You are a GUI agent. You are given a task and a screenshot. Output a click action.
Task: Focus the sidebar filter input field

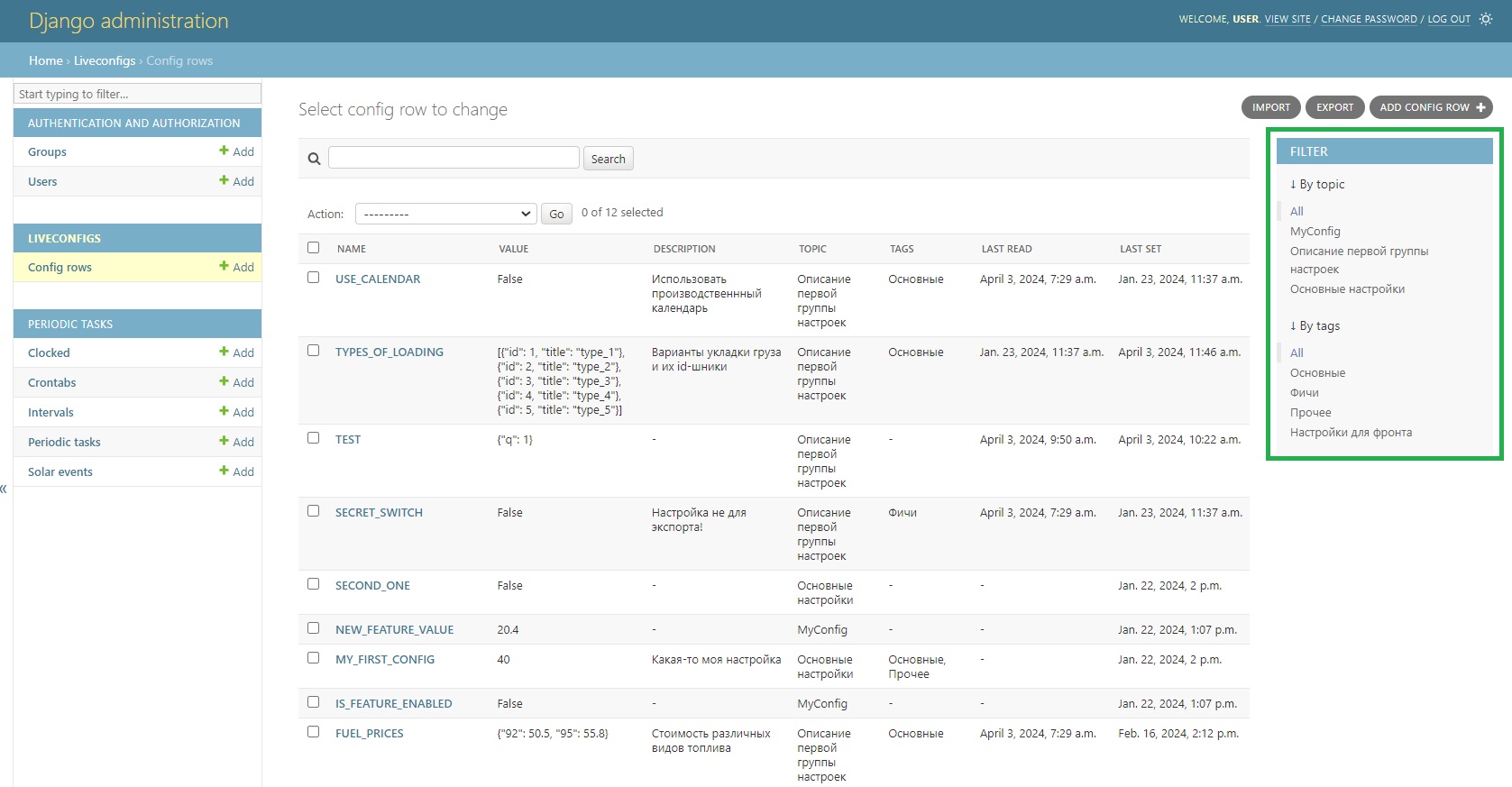click(x=138, y=94)
